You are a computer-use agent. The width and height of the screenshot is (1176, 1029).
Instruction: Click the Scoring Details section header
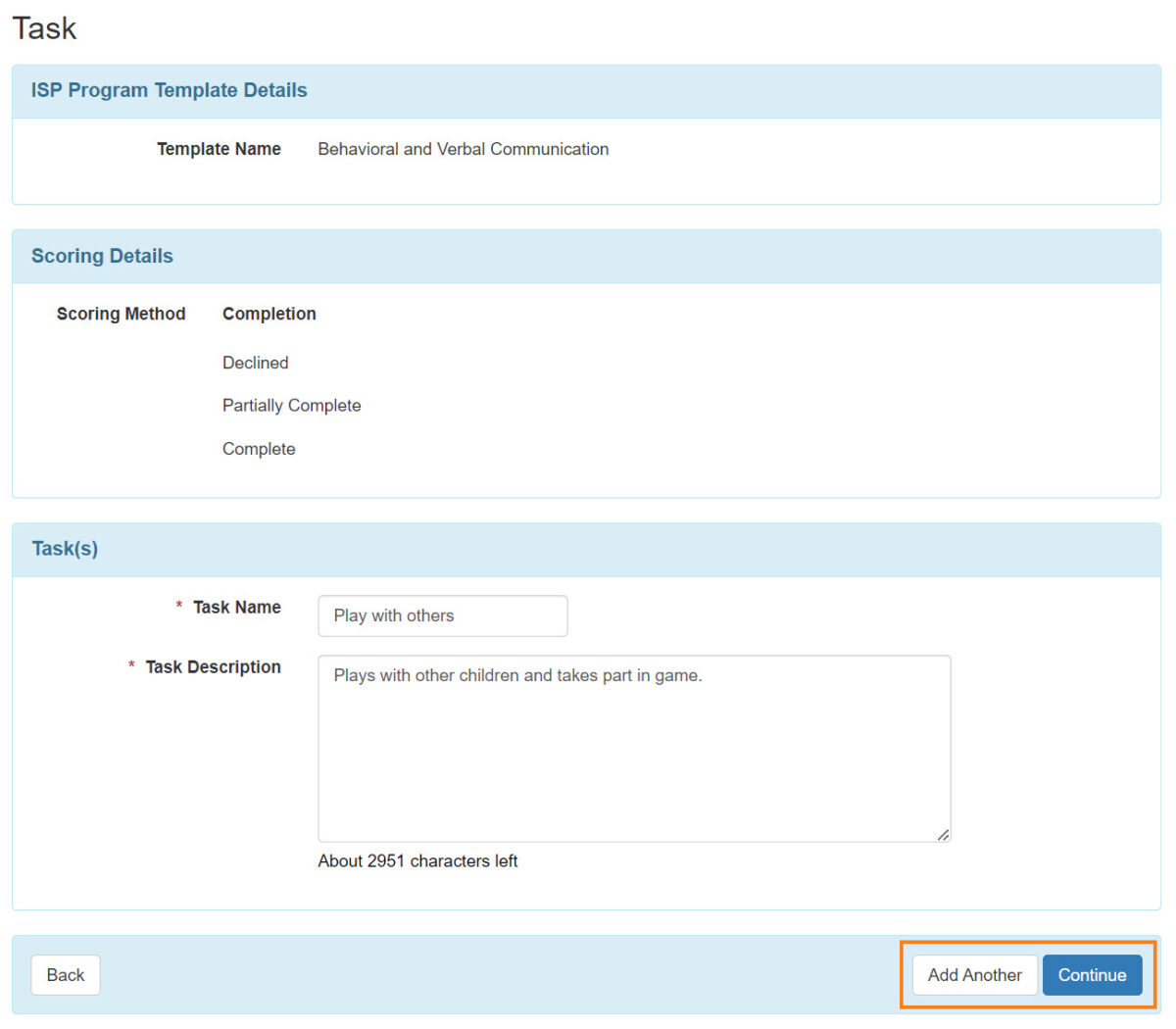[x=102, y=256]
